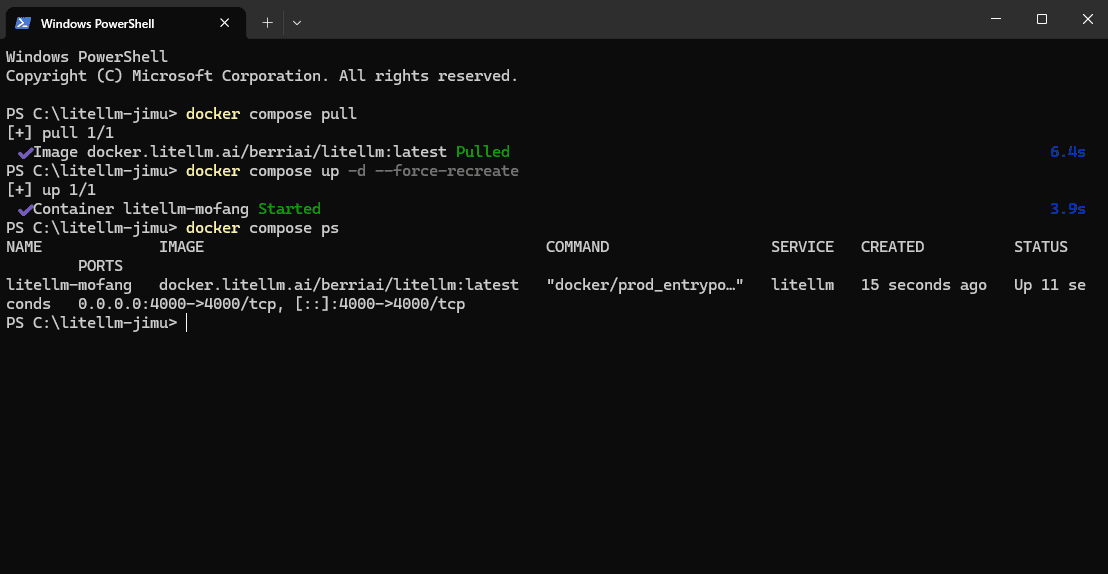Minimize the terminal window
Screen dimensions: 1108x574
click(996, 19)
